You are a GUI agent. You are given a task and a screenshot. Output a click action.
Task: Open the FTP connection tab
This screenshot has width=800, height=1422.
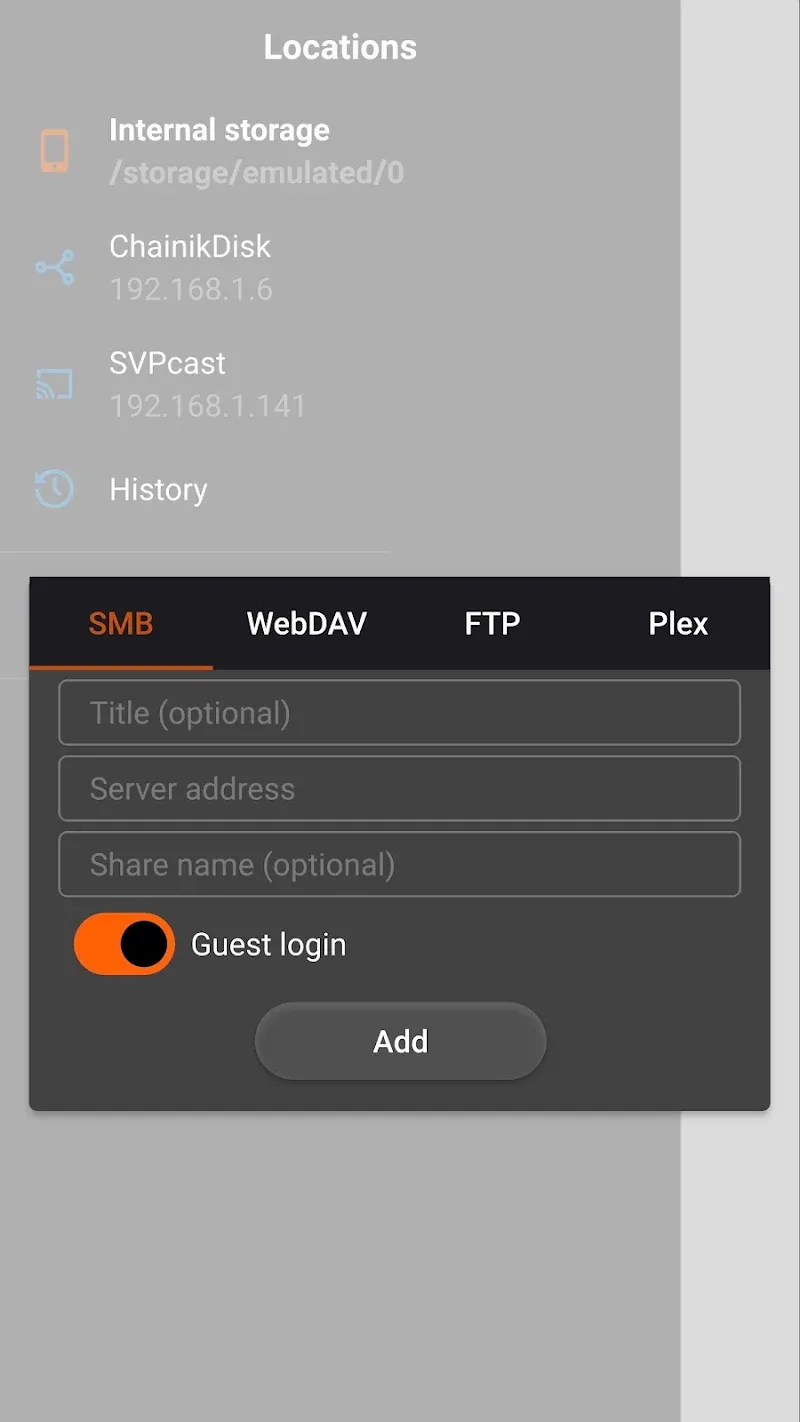[492, 623]
